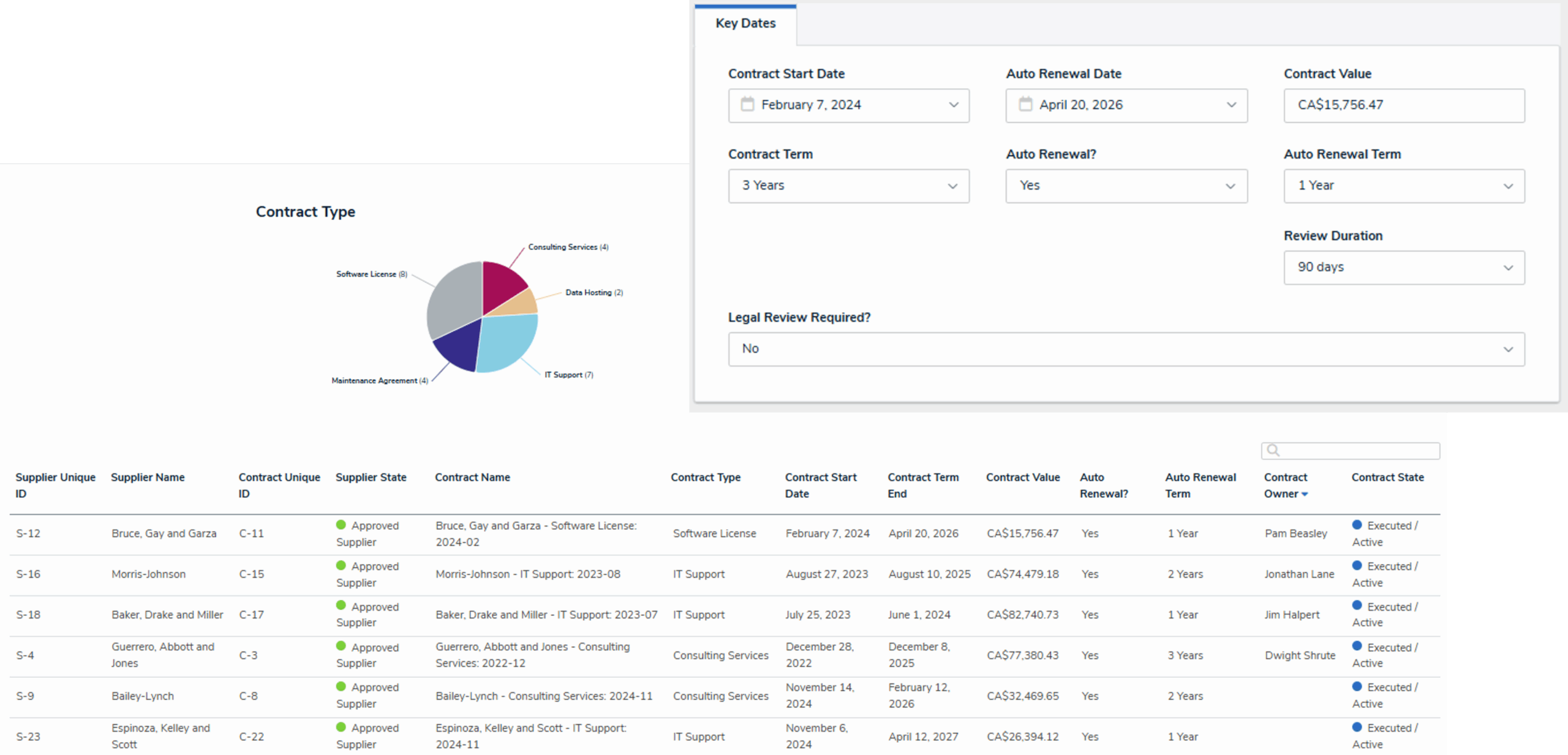
Task: Click the search magnifier icon above table
Action: pos(1273,451)
